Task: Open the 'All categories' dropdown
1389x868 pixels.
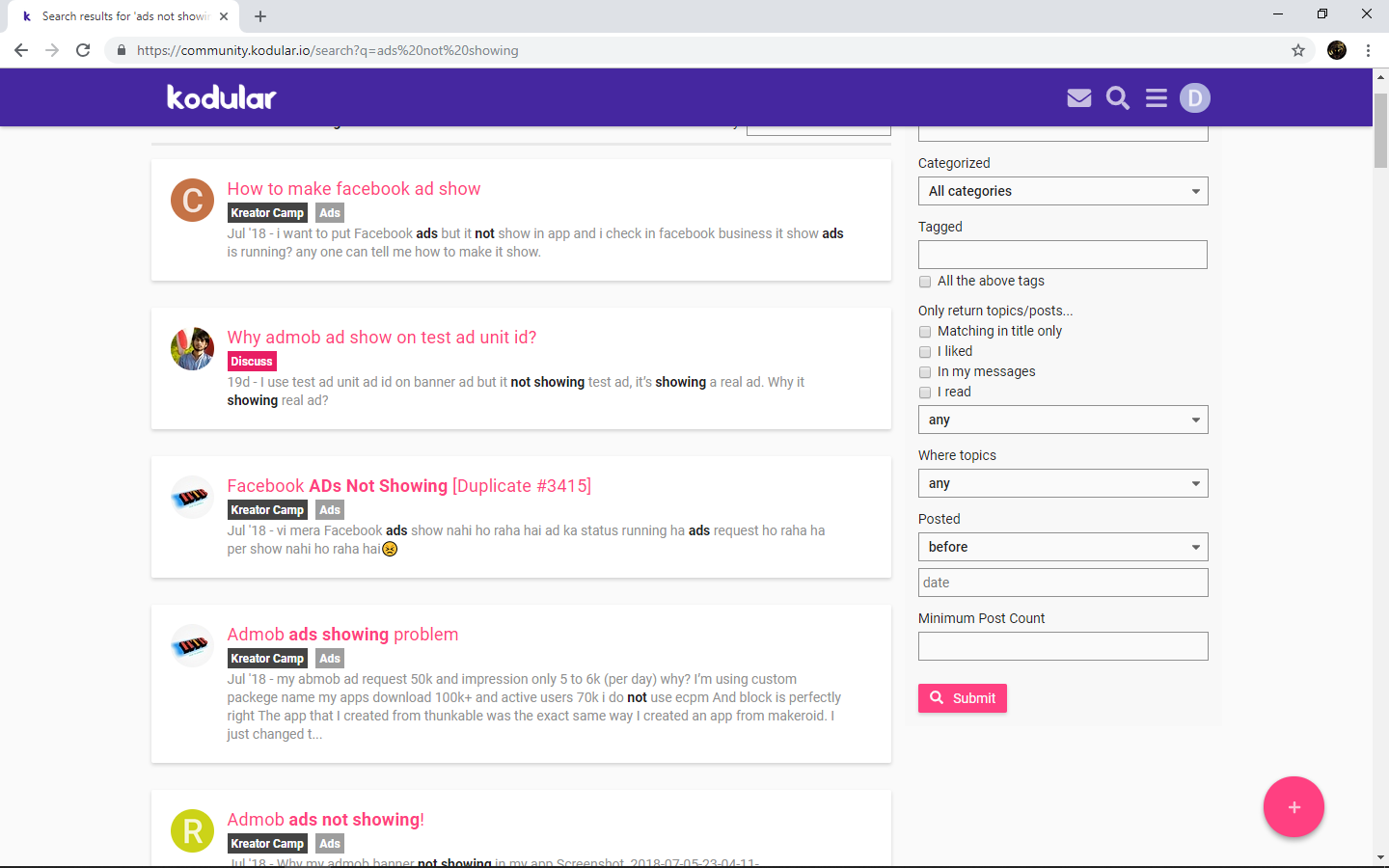Action: 1063,191
